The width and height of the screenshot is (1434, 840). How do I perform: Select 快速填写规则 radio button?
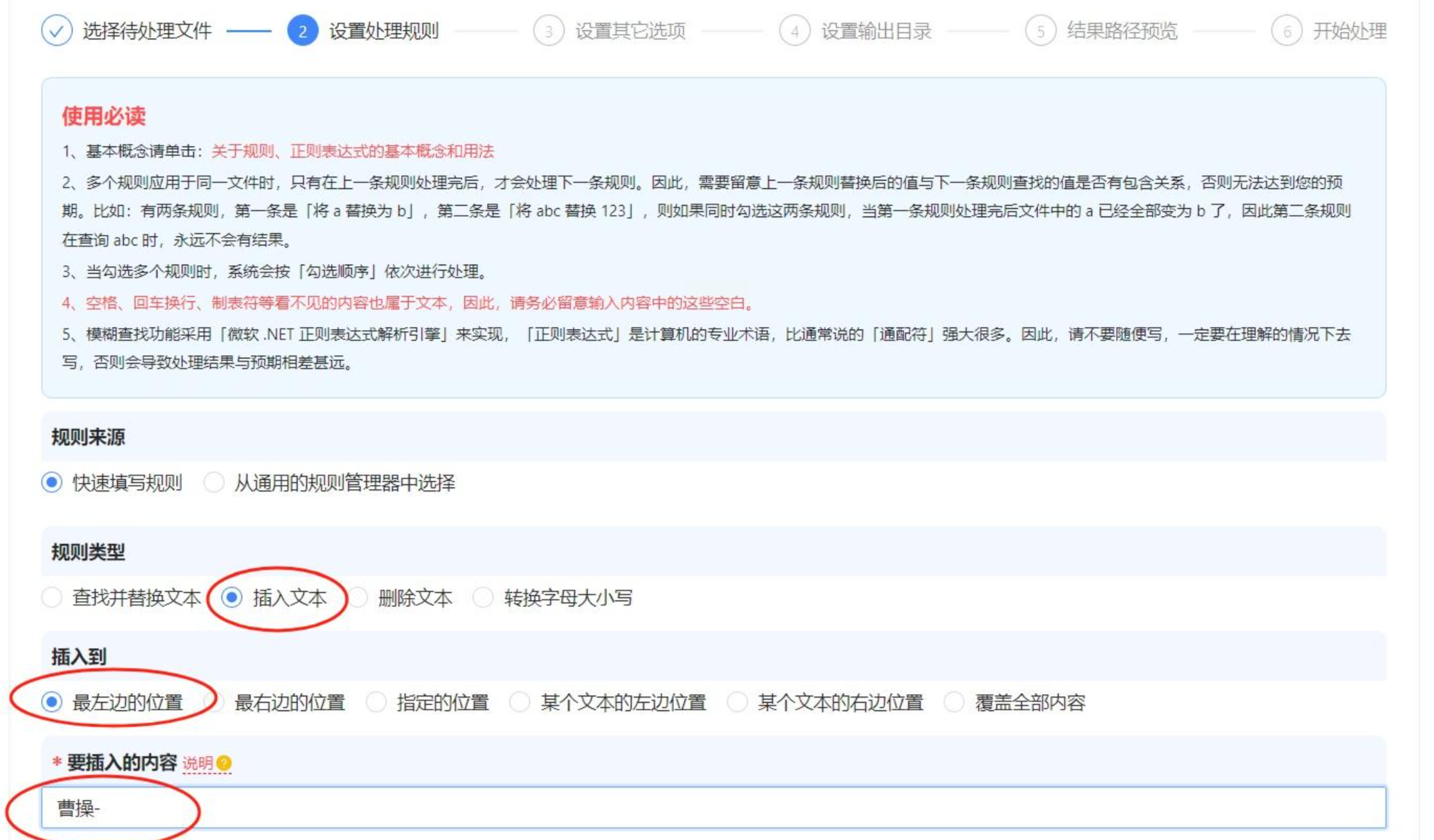click(x=52, y=482)
